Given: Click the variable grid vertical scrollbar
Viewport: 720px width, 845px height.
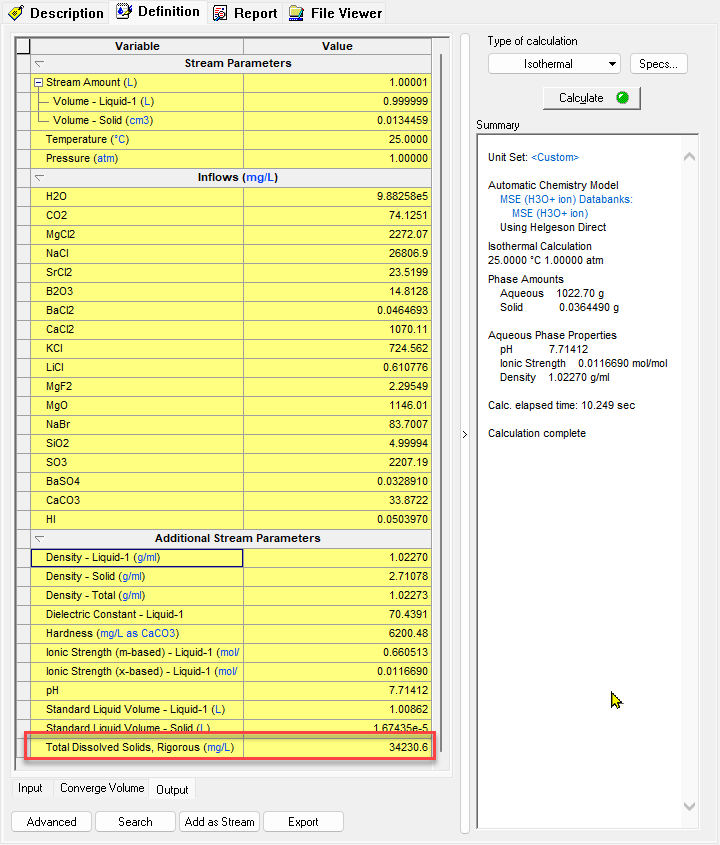Looking at the screenshot, I should pyautogui.click(x=441, y=401).
